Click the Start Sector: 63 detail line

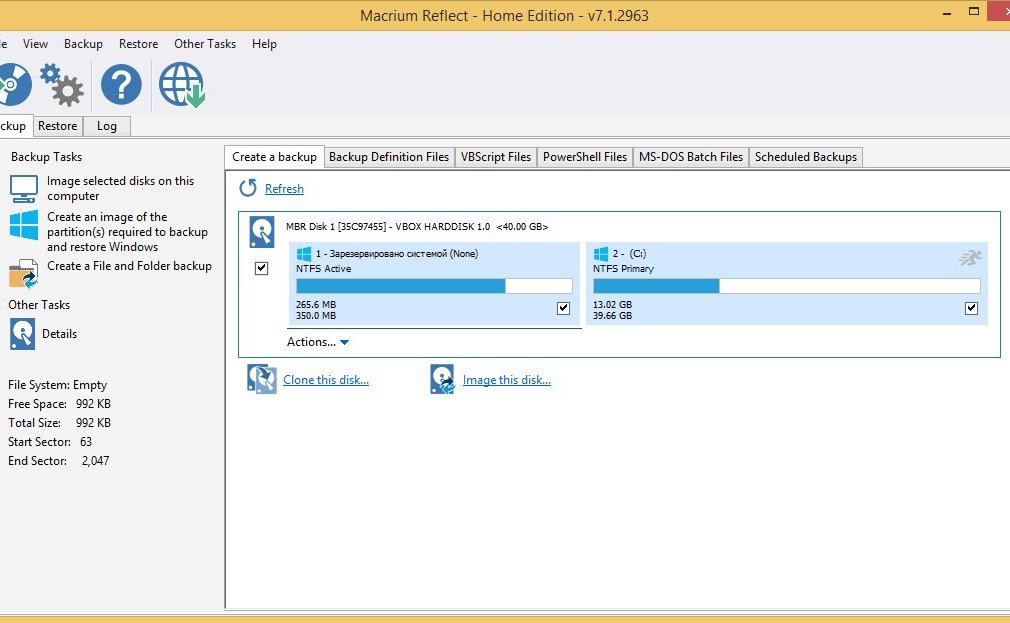(x=50, y=442)
